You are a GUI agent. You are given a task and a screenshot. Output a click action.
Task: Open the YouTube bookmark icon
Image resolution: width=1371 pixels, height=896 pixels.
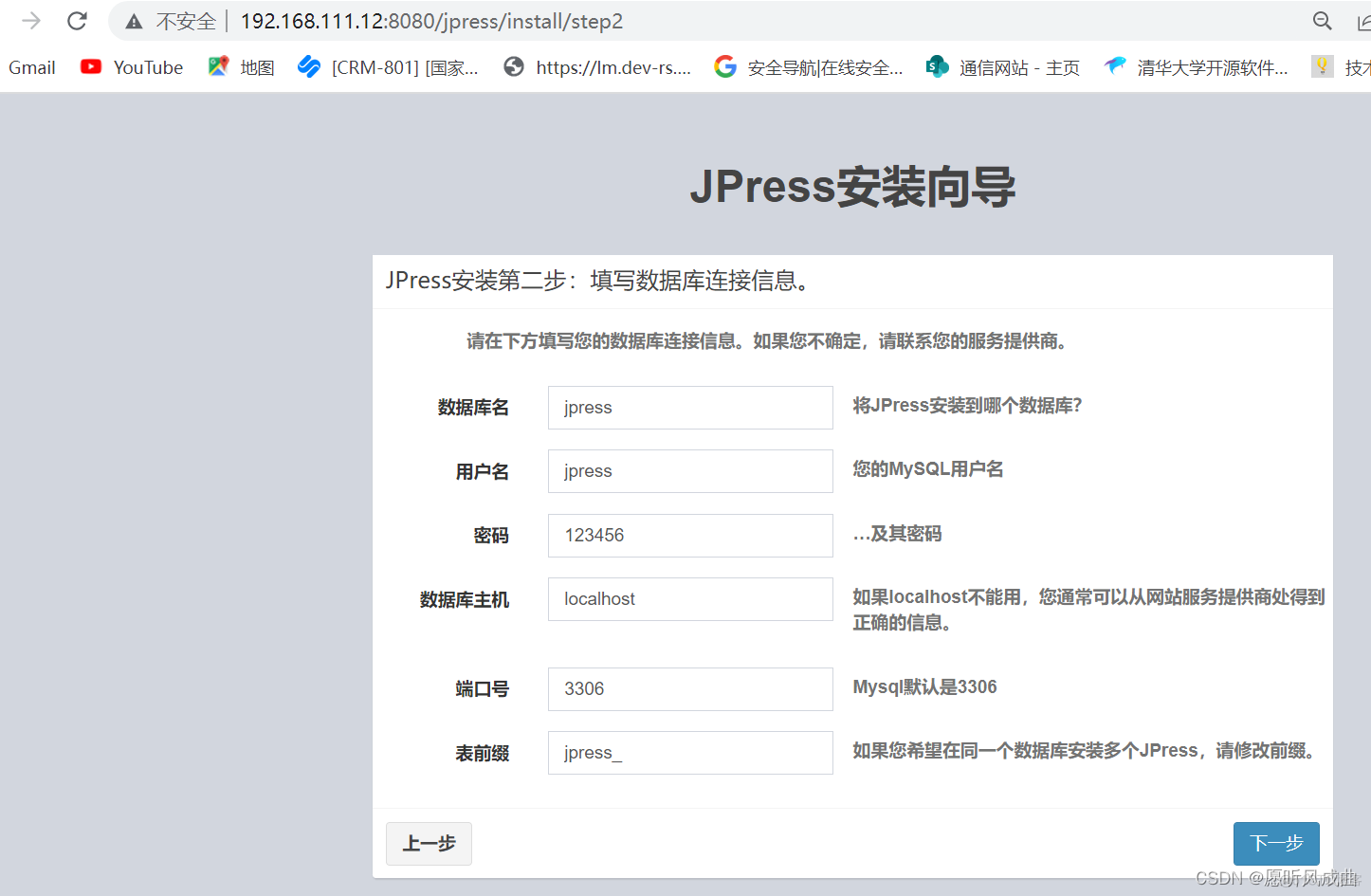click(91, 66)
